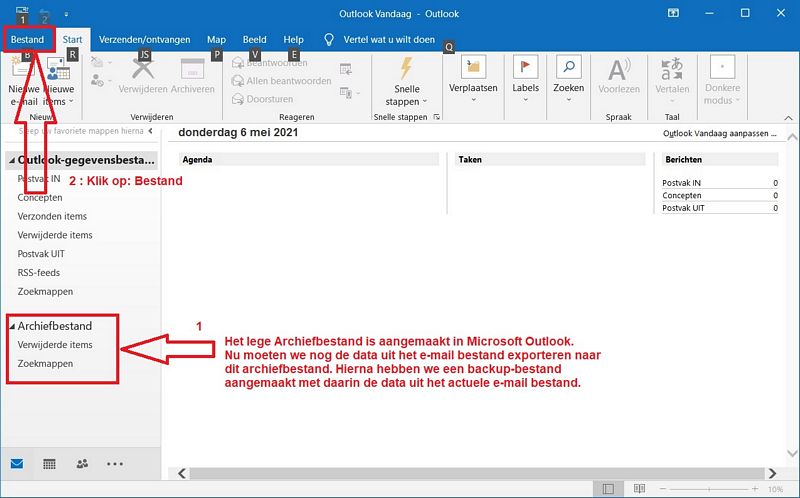The width and height of the screenshot is (800, 498).
Task: Select Verwijderde items under Archiefbestand
Action: (x=55, y=345)
